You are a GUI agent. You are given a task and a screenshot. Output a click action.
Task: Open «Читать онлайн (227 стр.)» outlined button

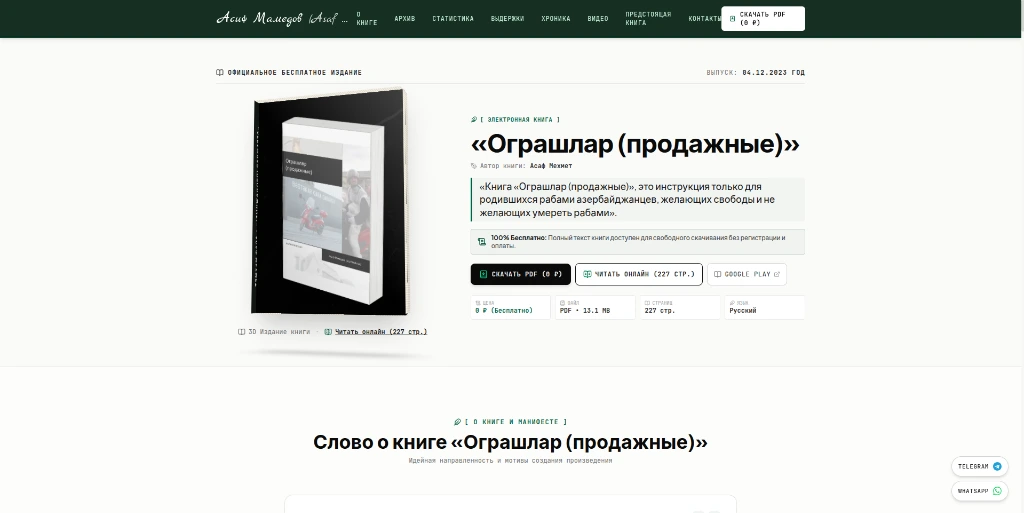click(639, 274)
